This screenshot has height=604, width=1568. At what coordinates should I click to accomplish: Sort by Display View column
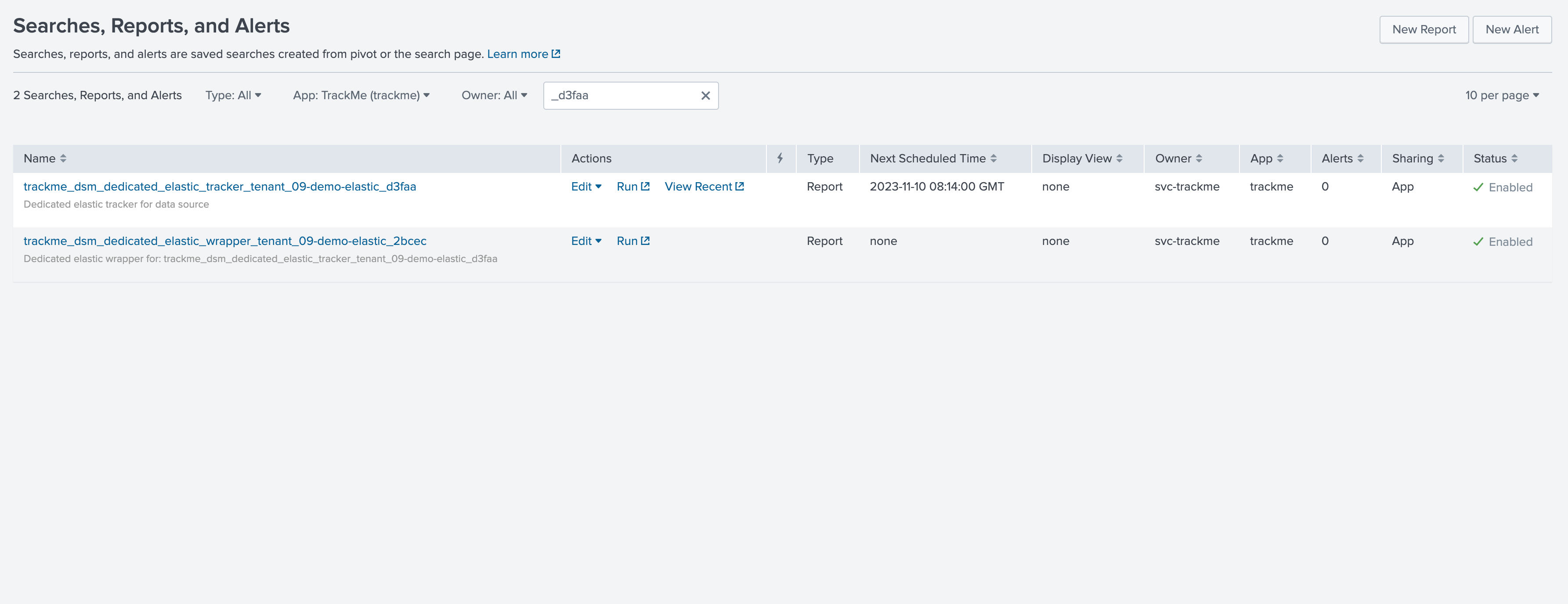pos(1082,159)
